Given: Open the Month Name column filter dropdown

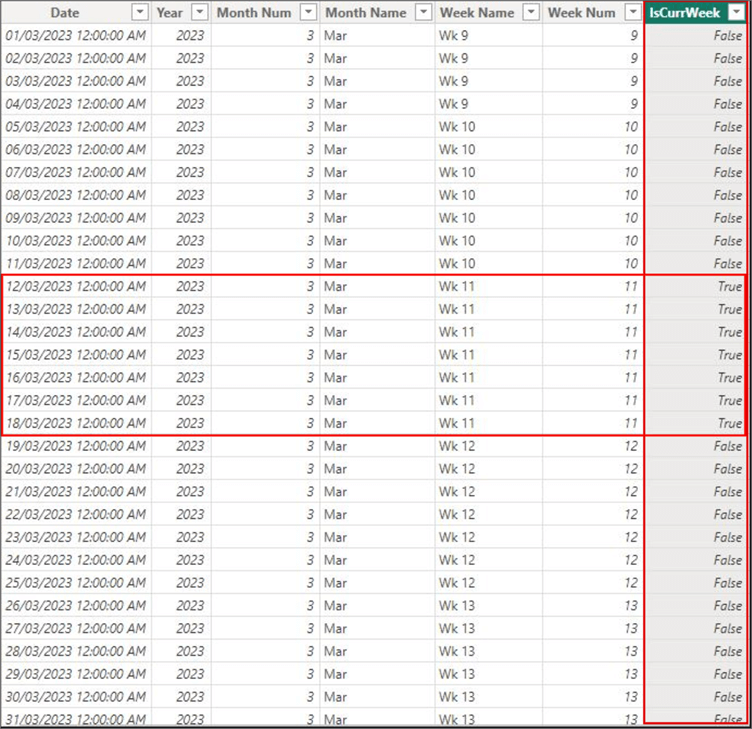Looking at the screenshot, I should point(423,12).
